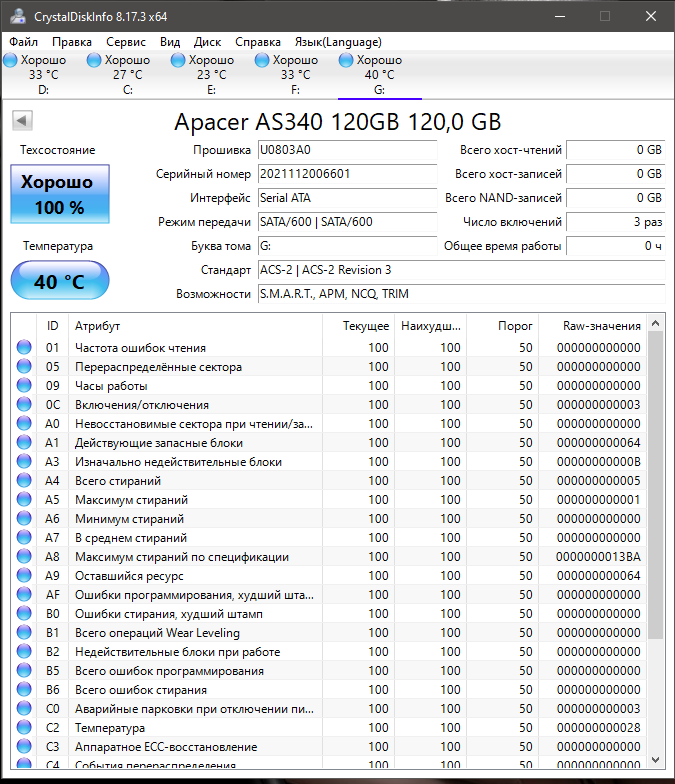Click the Текущее column header
Image resolution: width=675 pixels, height=784 pixels.
tap(358, 326)
